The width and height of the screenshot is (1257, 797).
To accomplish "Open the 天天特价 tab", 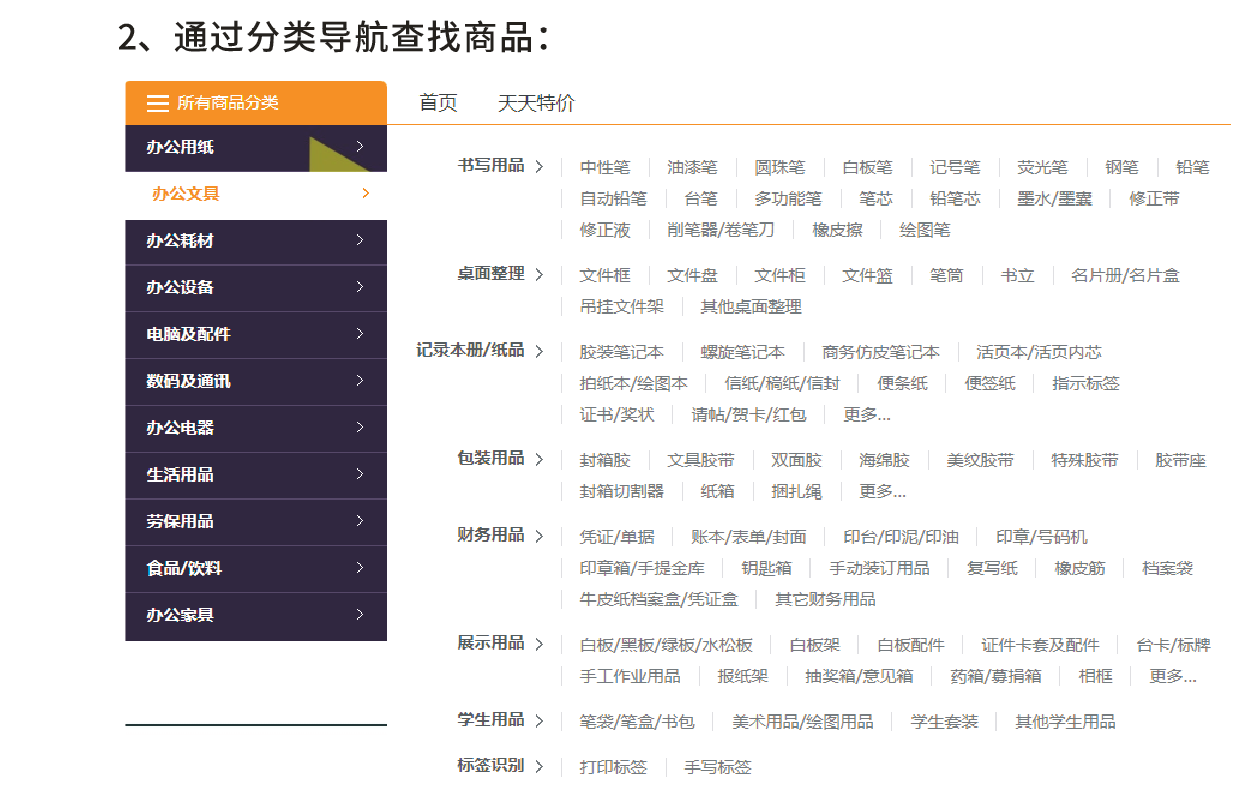I will (536, 103).
